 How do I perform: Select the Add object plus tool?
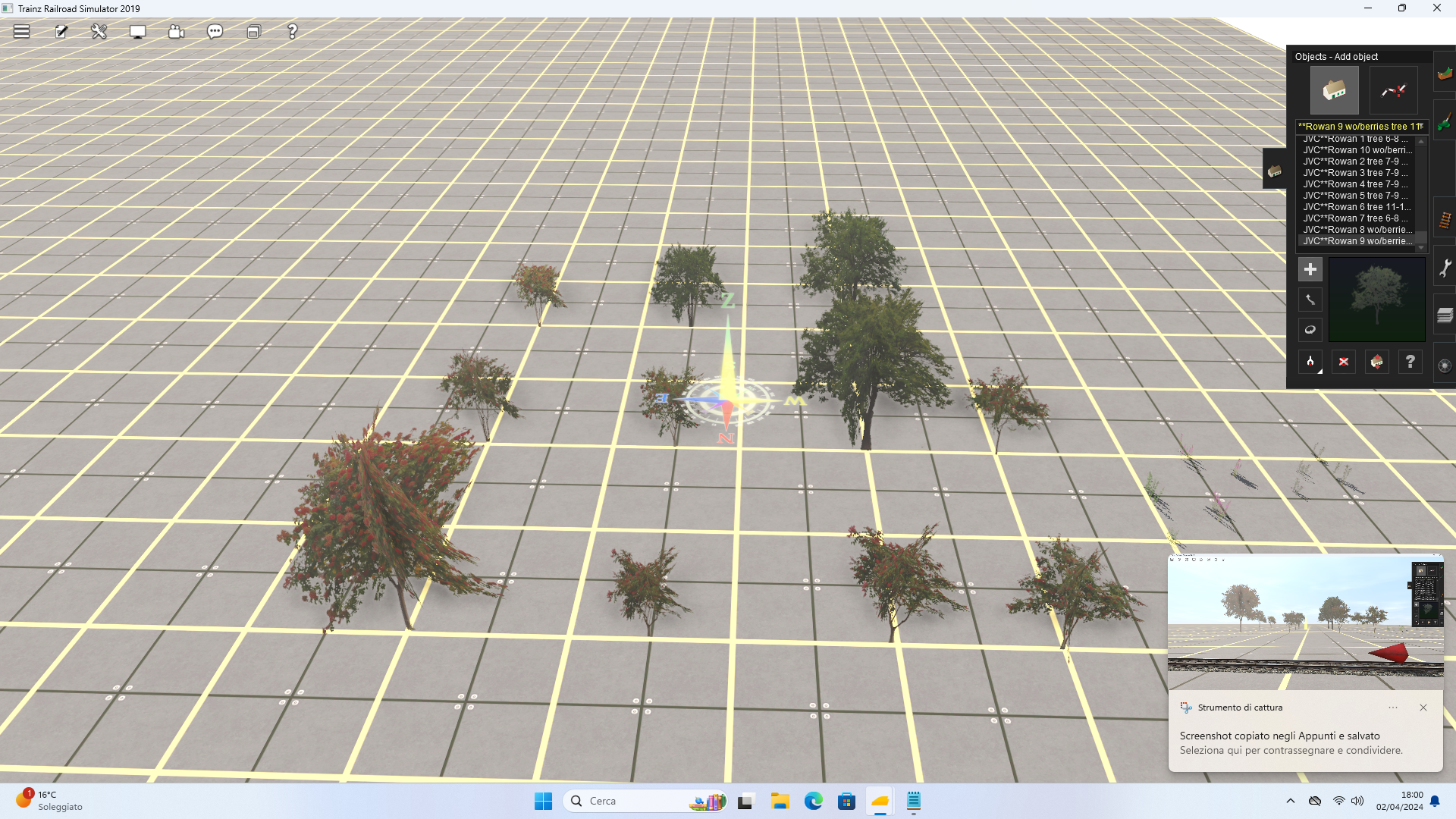click(x=1310, y=269)
